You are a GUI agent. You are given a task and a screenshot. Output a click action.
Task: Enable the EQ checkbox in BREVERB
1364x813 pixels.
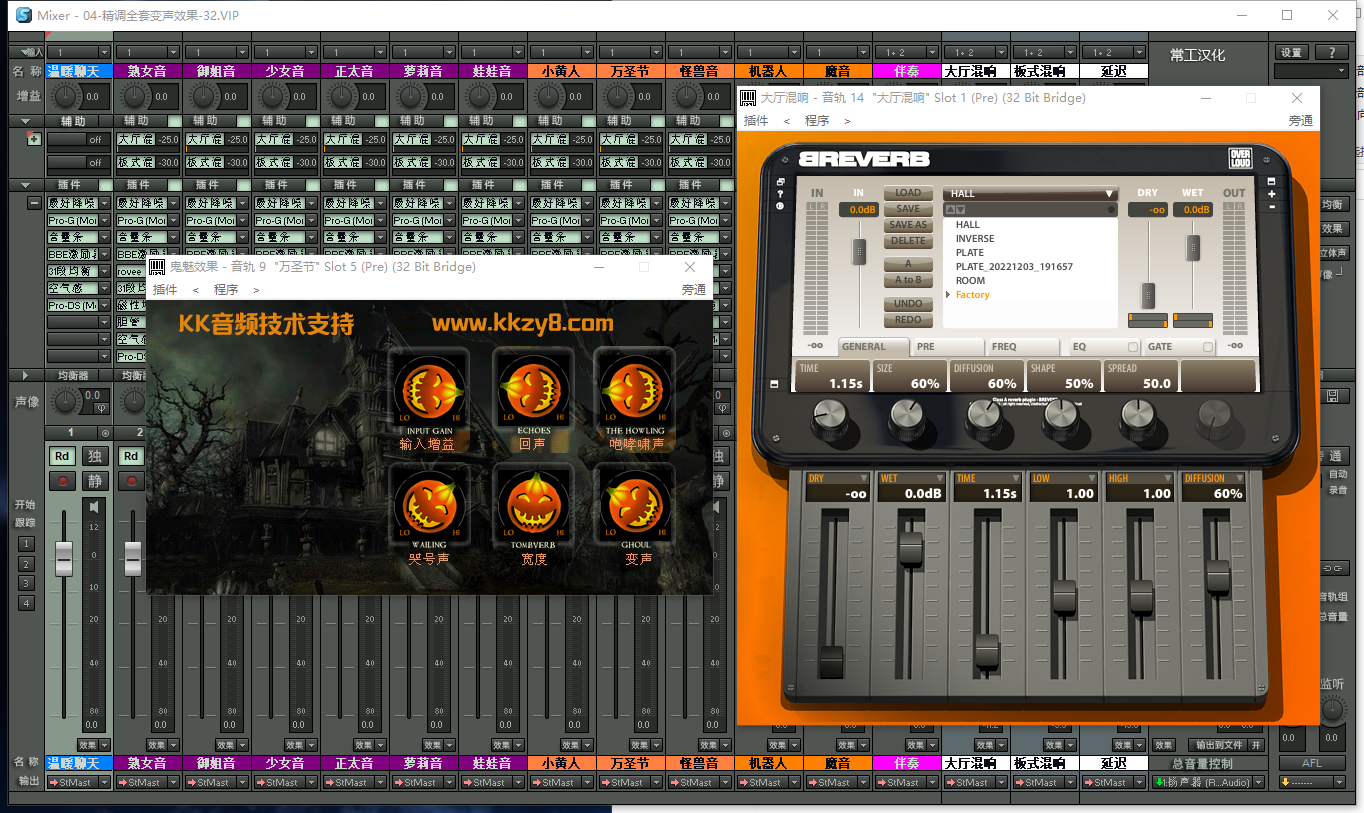(1133, 347)
